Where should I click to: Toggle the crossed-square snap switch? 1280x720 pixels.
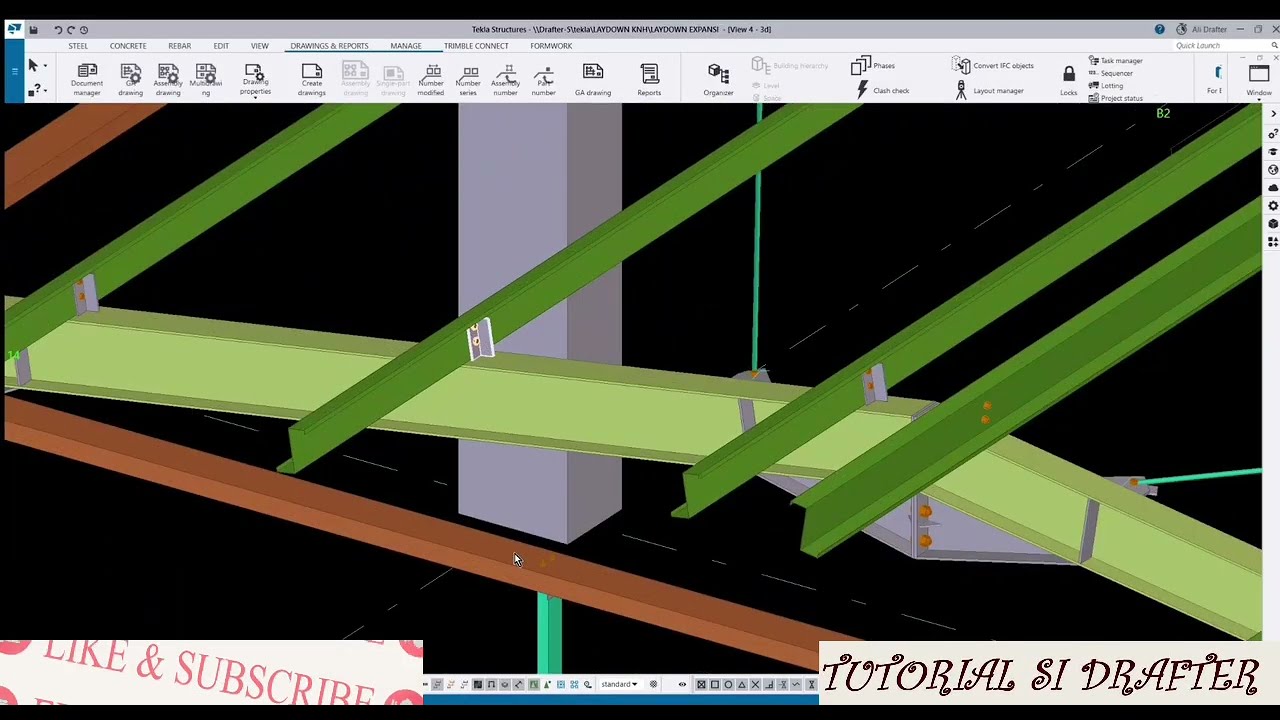701,685
